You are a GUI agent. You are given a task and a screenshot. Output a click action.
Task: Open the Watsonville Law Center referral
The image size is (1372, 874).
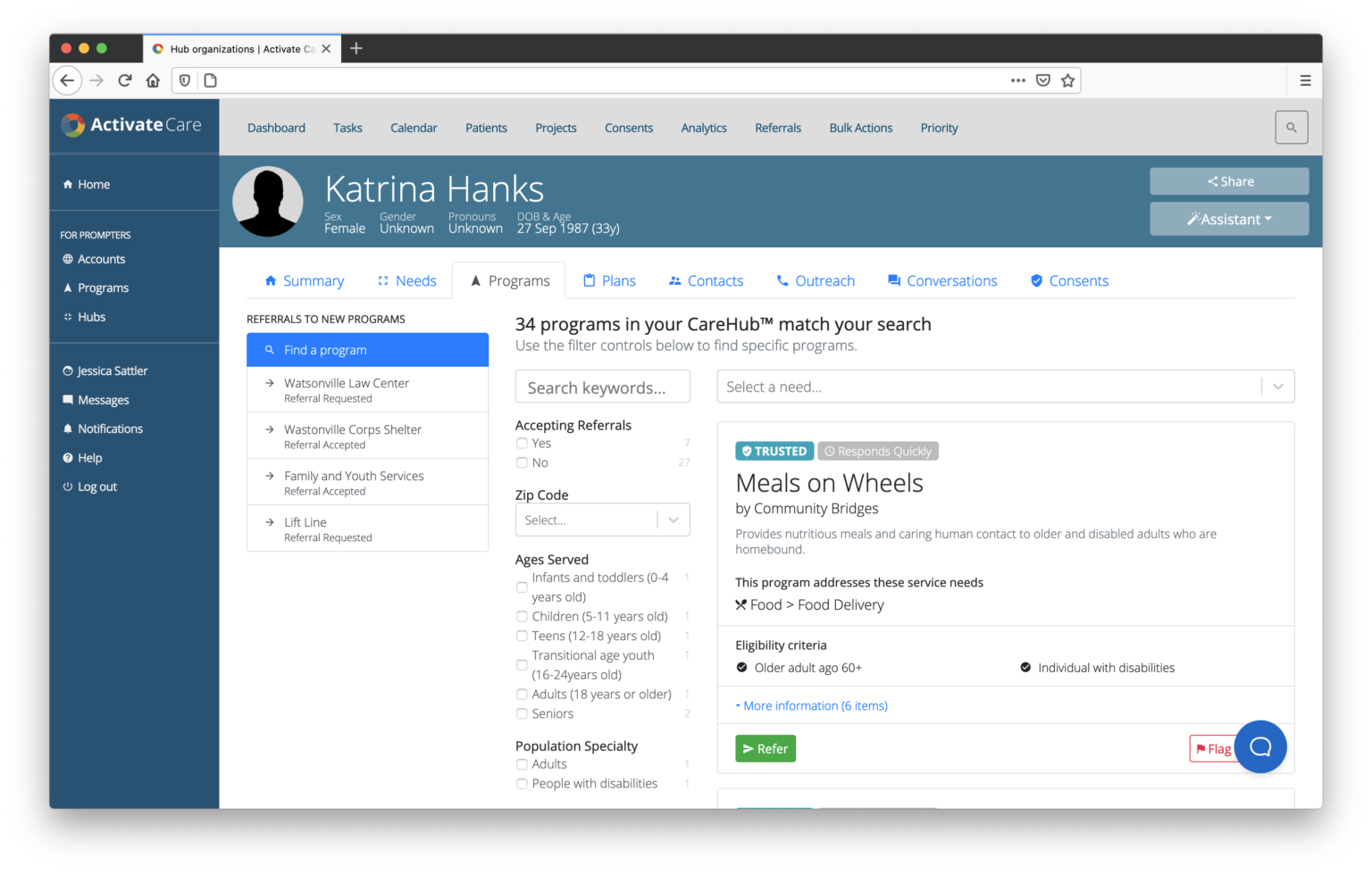coord(367,390)
